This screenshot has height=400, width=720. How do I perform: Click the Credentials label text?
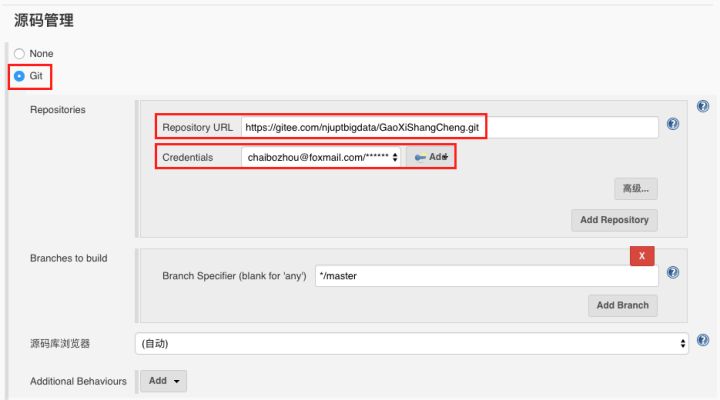pos(188,157)
